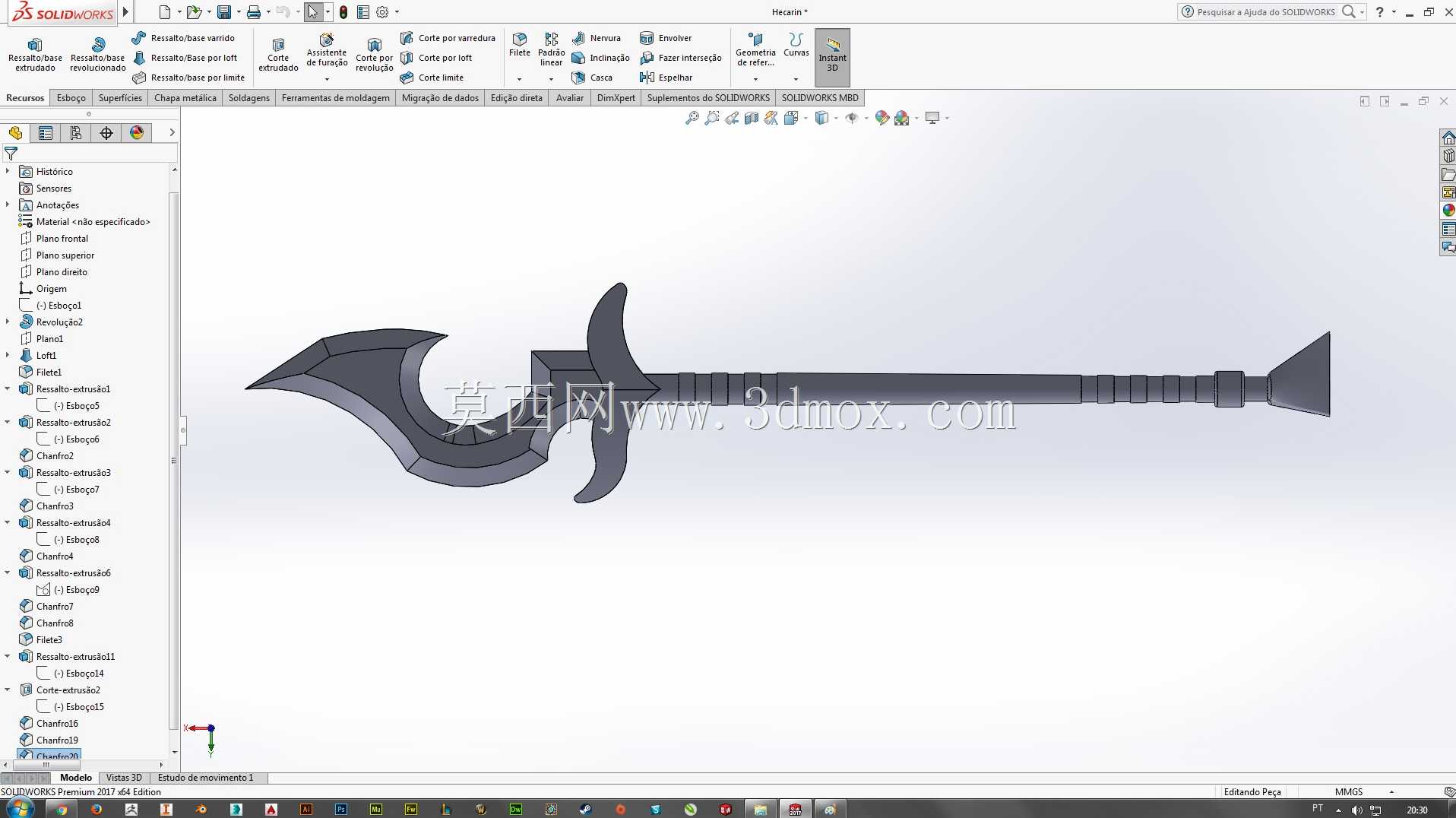Collapse the Ressalto-extrusão1 node
Screen dimensions: 1456x818
click(8, 389)
